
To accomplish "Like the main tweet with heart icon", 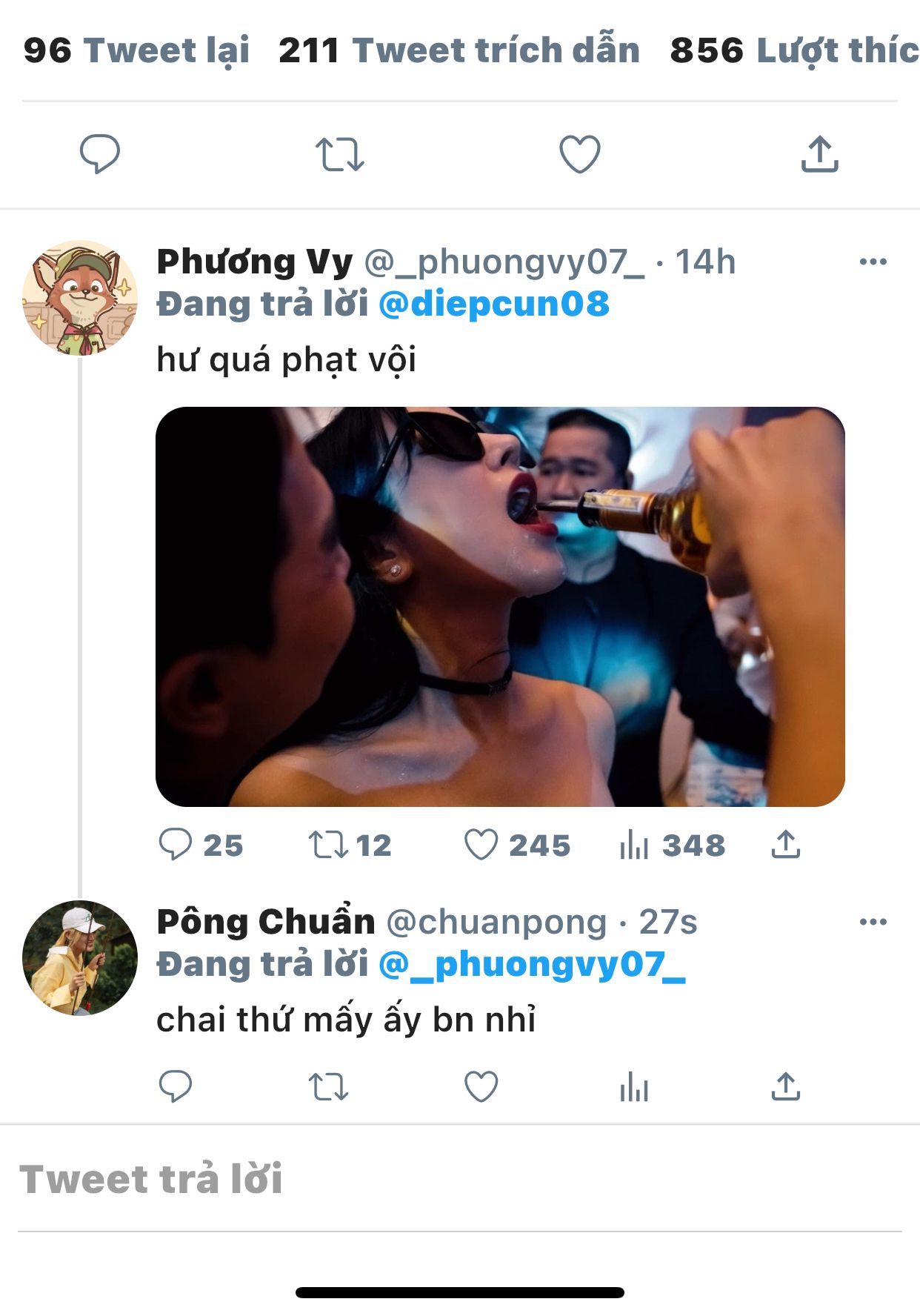I will pos(579,154).
